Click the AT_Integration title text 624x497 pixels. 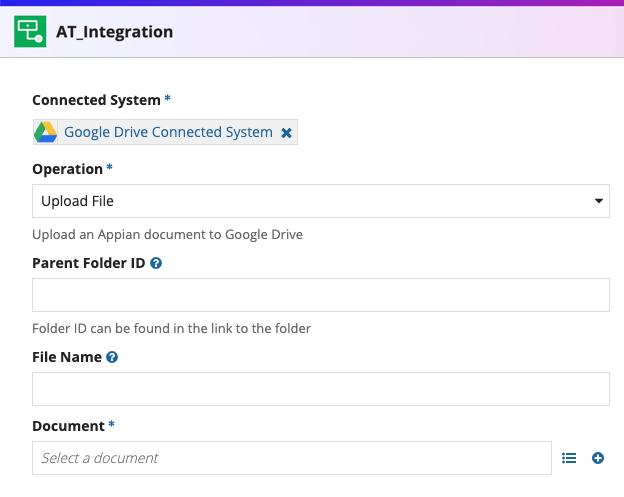point(115,32)
